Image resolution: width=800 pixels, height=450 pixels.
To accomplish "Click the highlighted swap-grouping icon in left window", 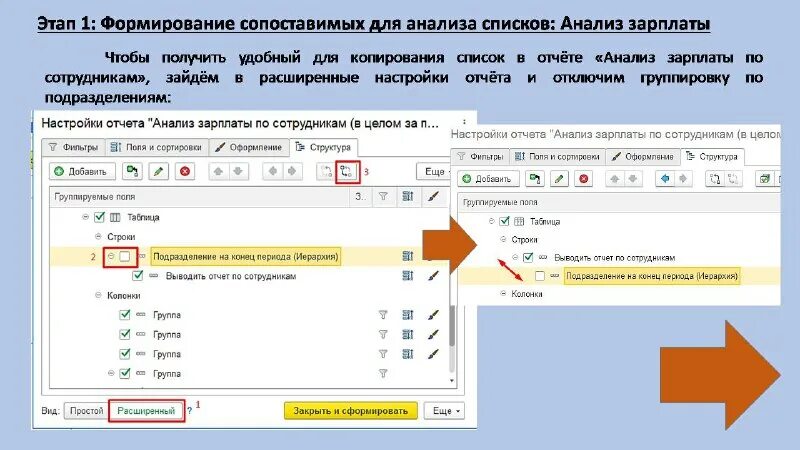I will pos(347,171).
